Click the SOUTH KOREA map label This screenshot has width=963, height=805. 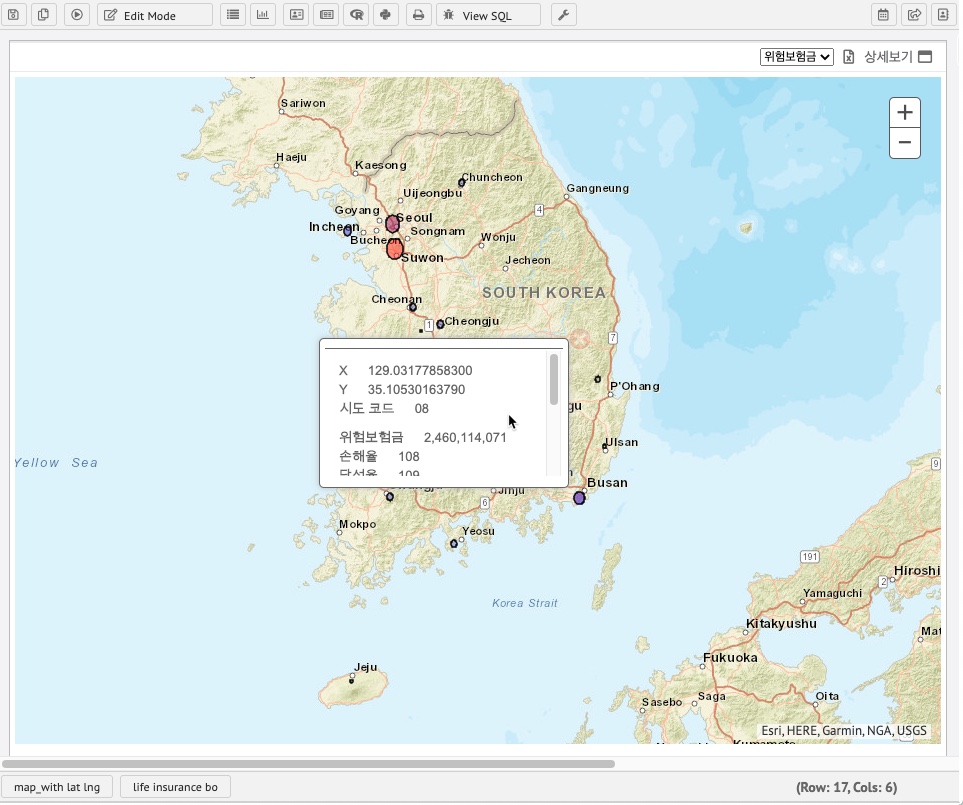point(544,293)
